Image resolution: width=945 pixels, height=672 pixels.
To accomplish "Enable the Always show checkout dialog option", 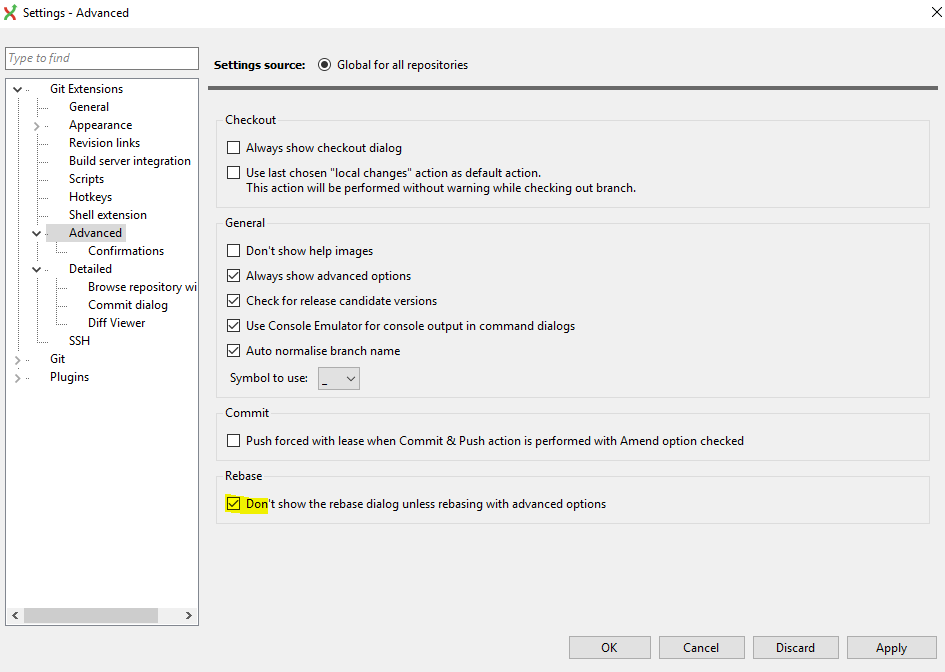I will click(x=233, y=147).
